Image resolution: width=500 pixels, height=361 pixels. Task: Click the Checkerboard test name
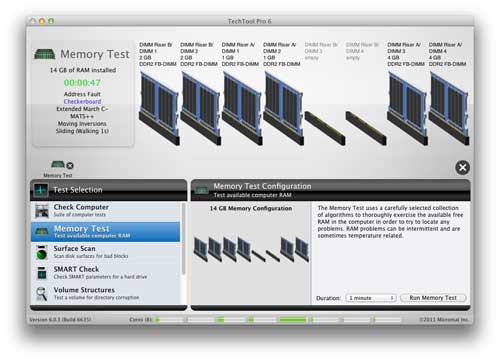click(82, 101)
